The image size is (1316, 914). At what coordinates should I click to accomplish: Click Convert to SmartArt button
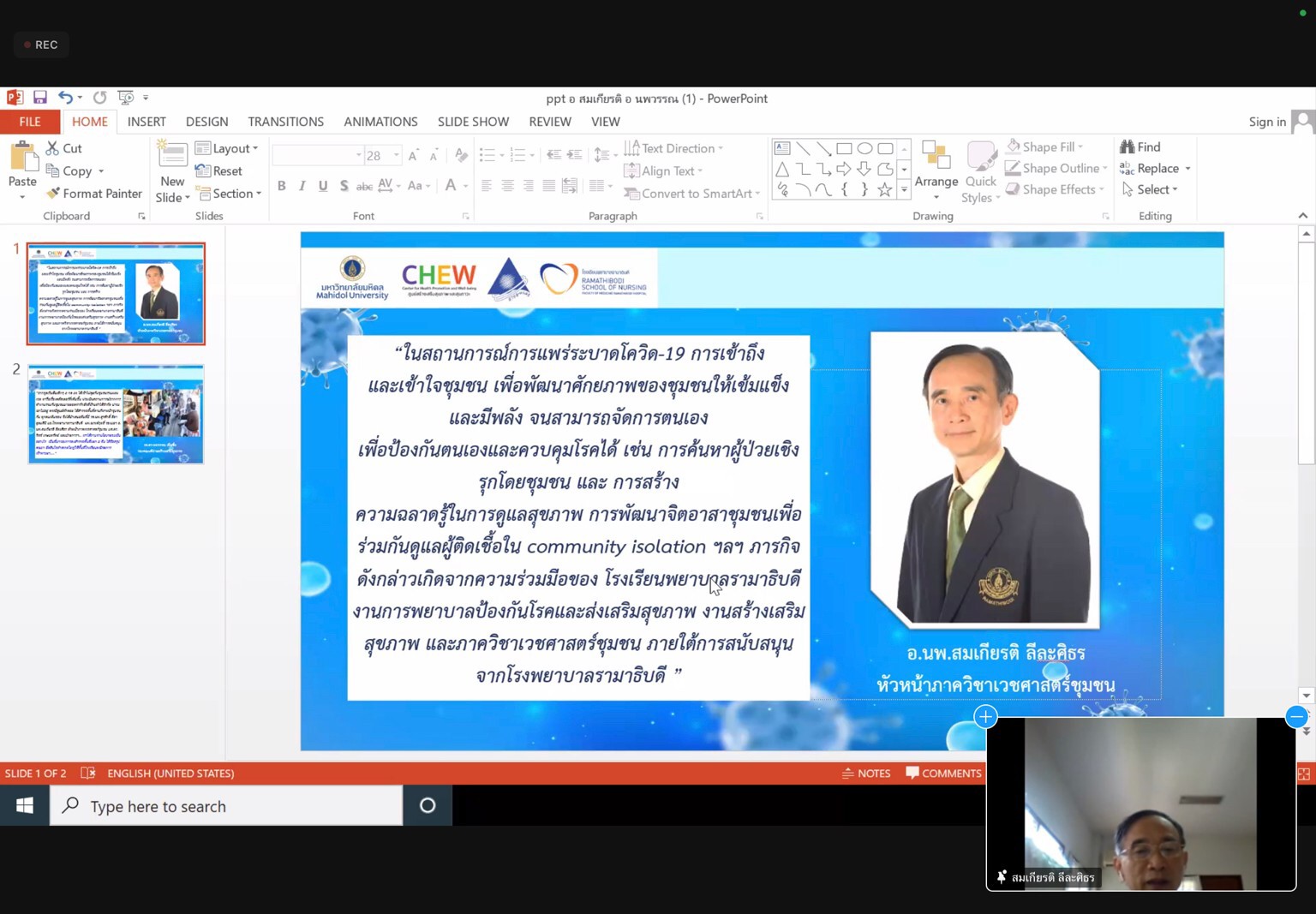[692, 194]
